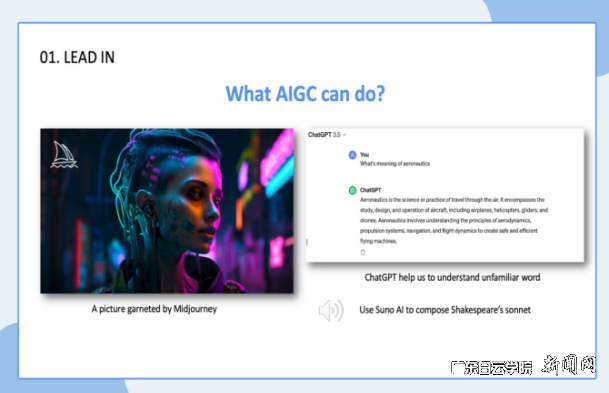The image size is (609, 393).
Task: Click the copy icon below ChatGPT's answer
Action: coord(363,252)
